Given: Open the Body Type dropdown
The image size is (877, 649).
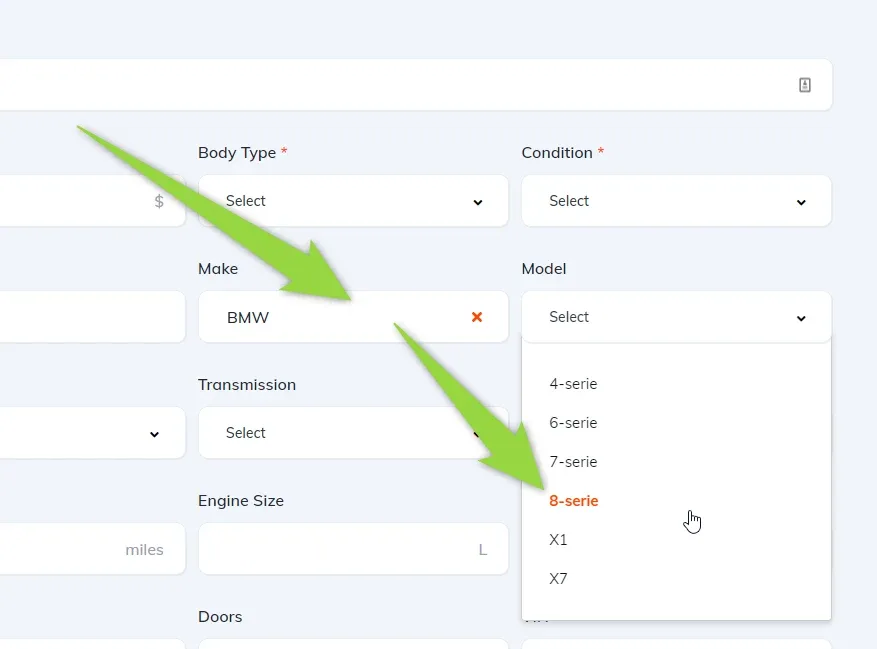Looking at the screenshot, I should 353,201.
